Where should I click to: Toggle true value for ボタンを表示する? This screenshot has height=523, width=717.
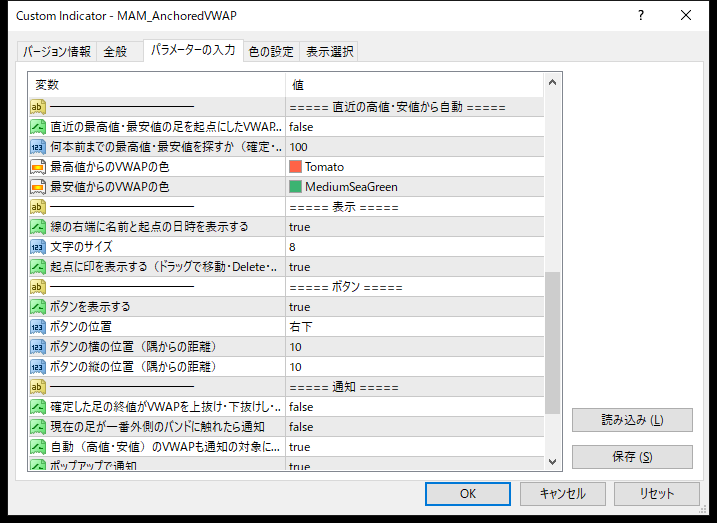click(x=415, y=307)
